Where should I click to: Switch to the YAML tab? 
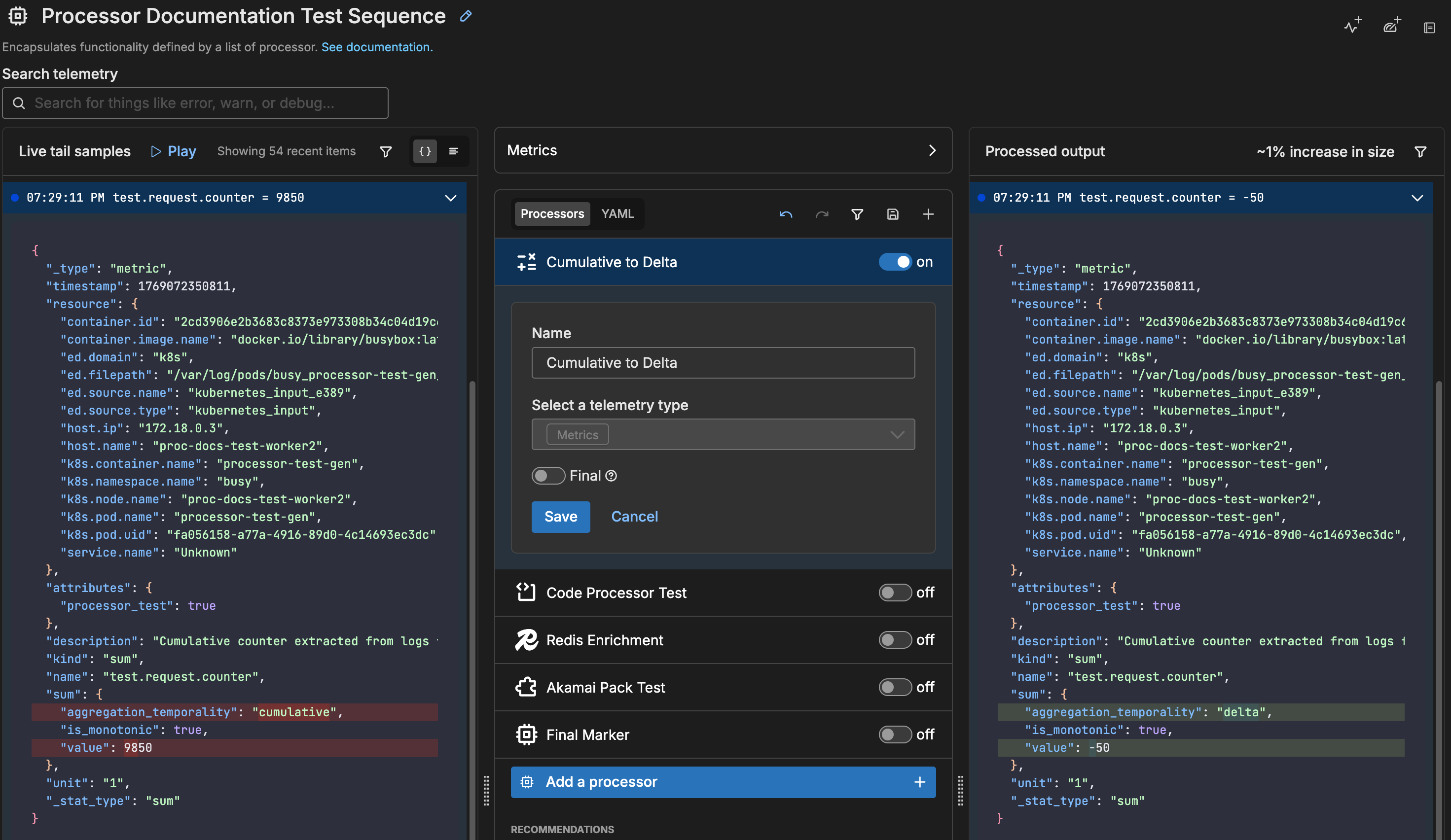(x=617, y=213)
